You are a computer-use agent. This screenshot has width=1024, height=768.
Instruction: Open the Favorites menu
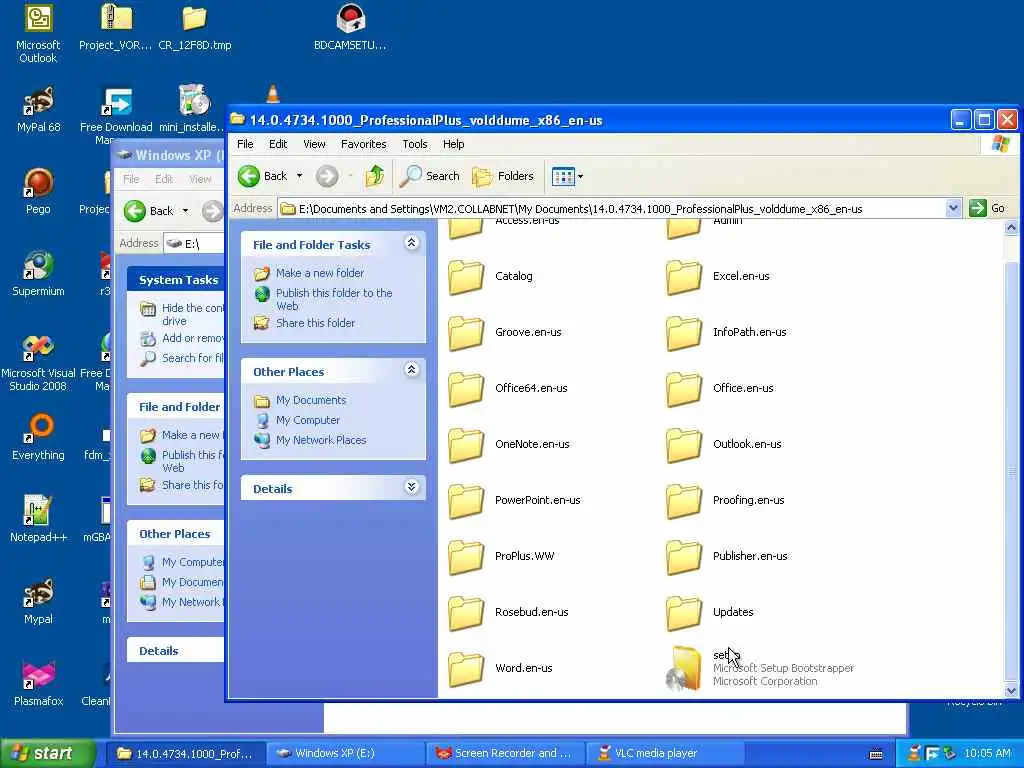click(x=363, y=144)
